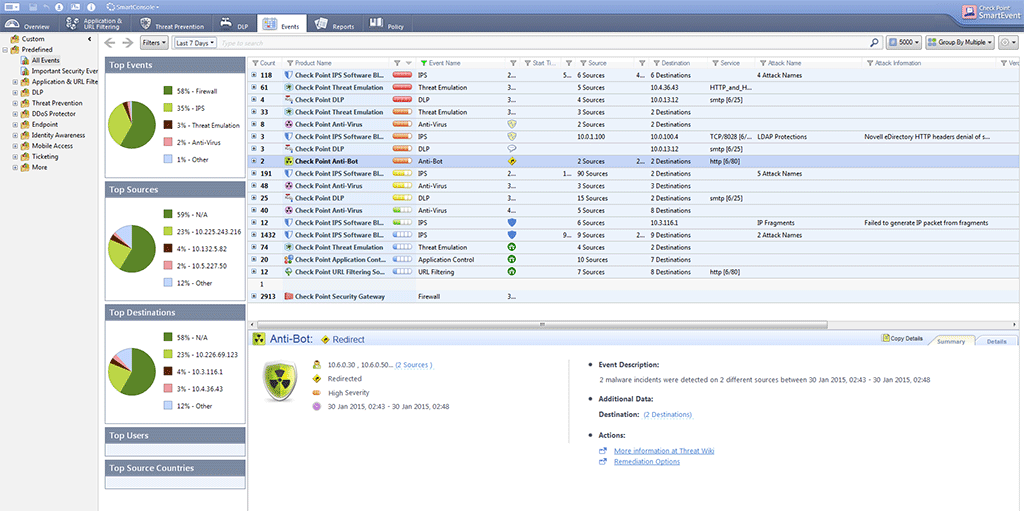
Task: Click the forward navigation arrow
Action: (127, 43)
